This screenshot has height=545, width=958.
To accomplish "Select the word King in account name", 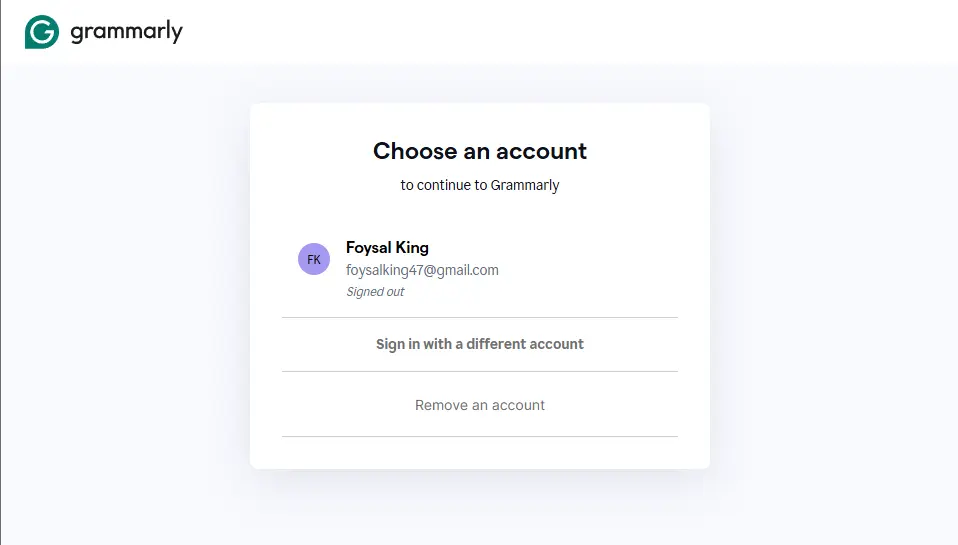I will pos(412,248).
